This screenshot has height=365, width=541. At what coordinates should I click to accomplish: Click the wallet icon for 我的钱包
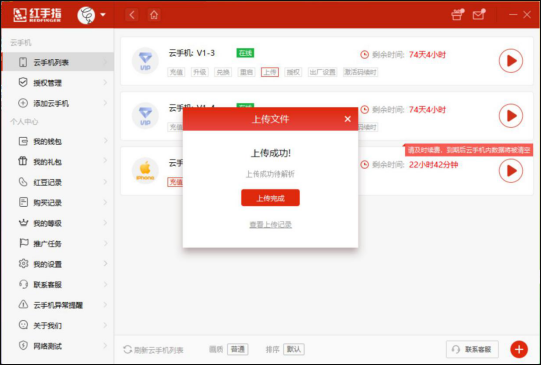point(23,141)
